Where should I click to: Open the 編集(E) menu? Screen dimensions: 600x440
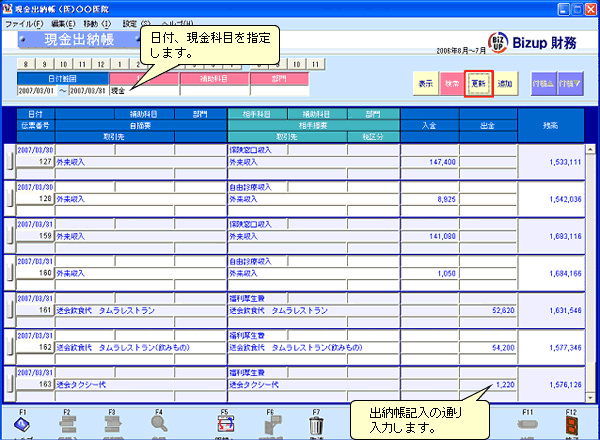(63, 24)
